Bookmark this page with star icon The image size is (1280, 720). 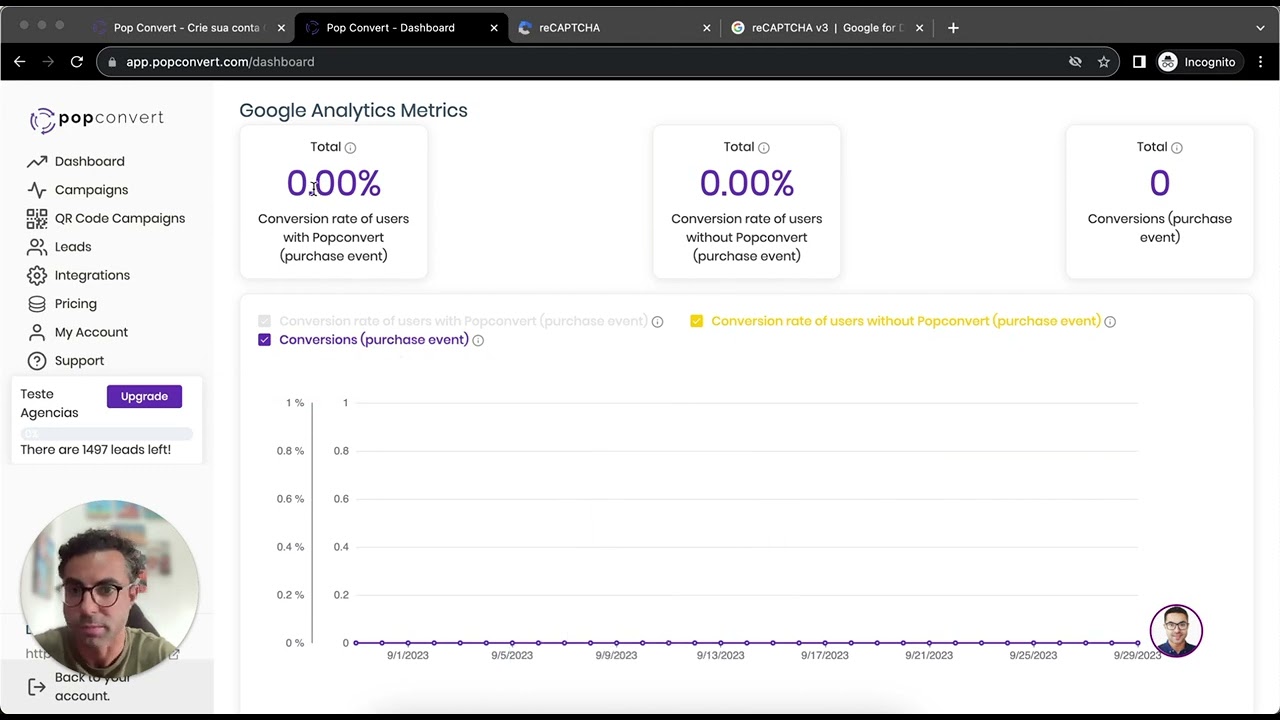click(x=1104, y=62)
